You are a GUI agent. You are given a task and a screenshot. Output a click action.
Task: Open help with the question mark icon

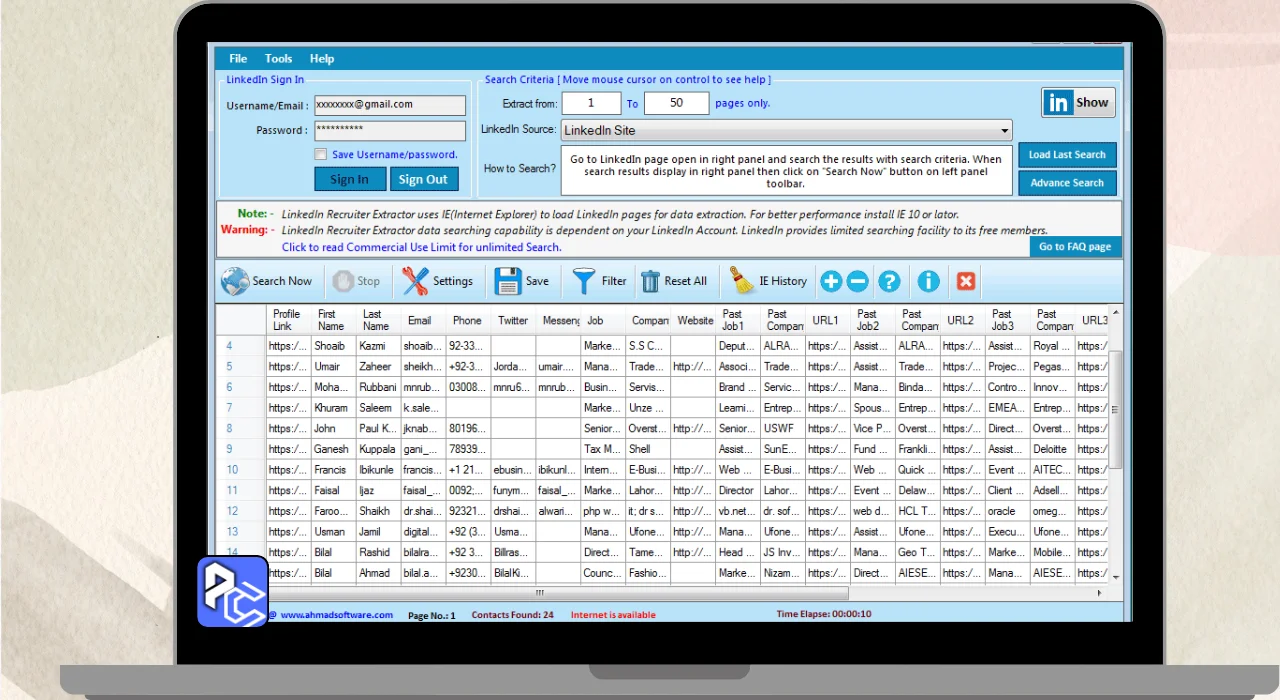click(x=889, y=282)
